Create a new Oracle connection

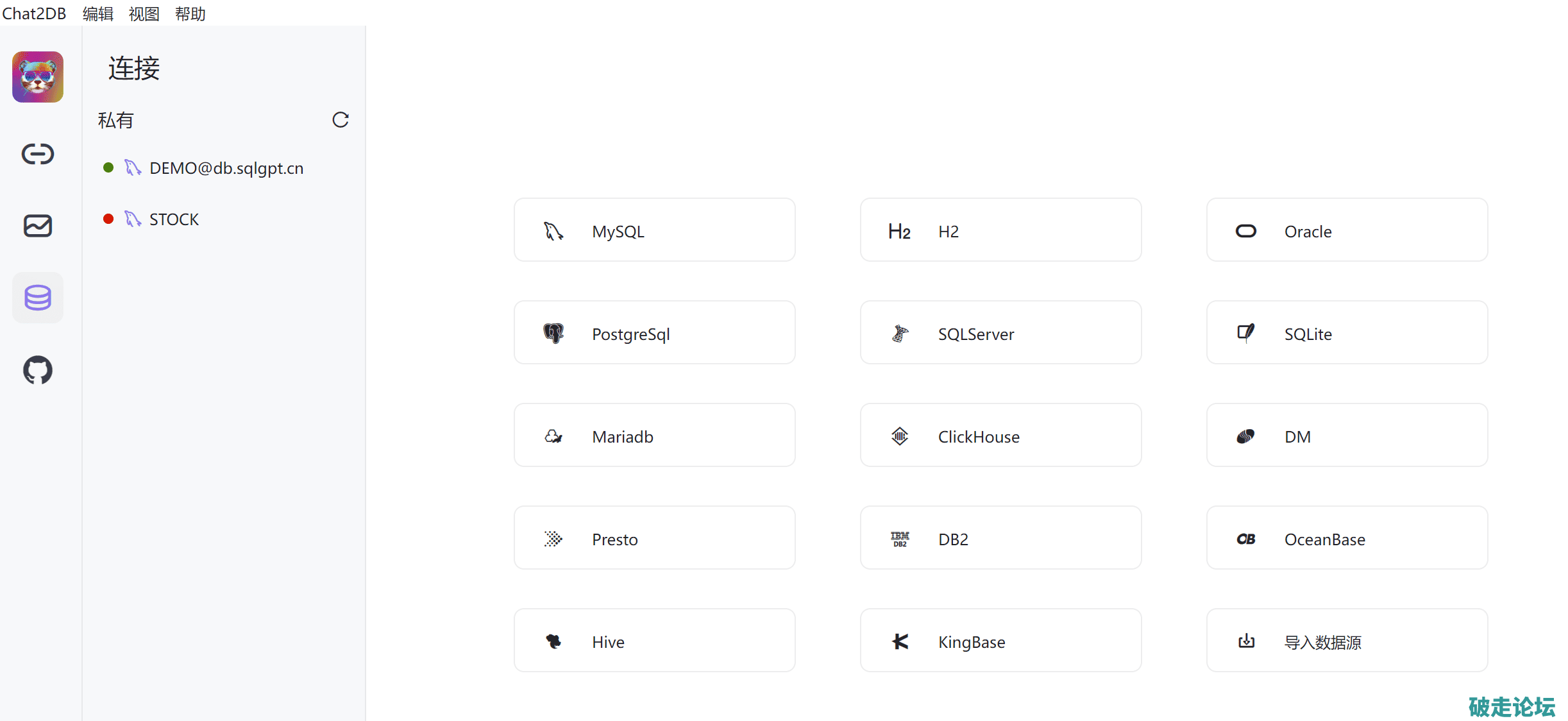click(x=1347, y=230)
